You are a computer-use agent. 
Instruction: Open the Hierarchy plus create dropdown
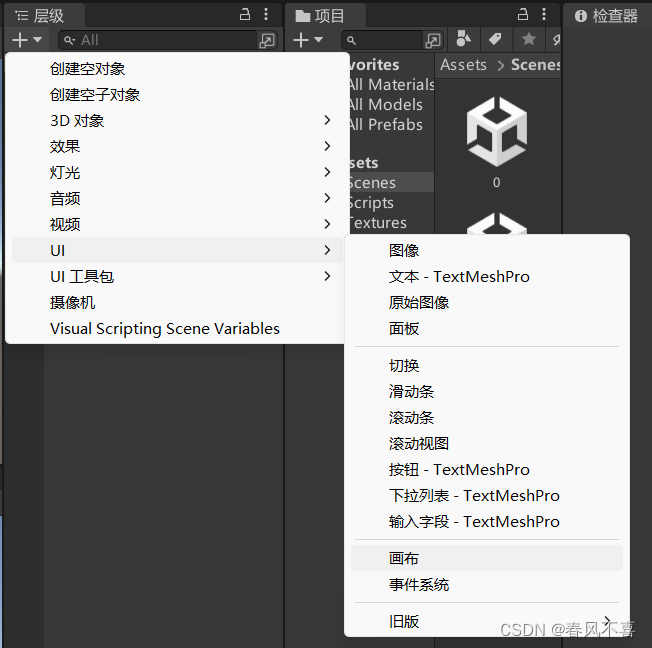(27, 40)
